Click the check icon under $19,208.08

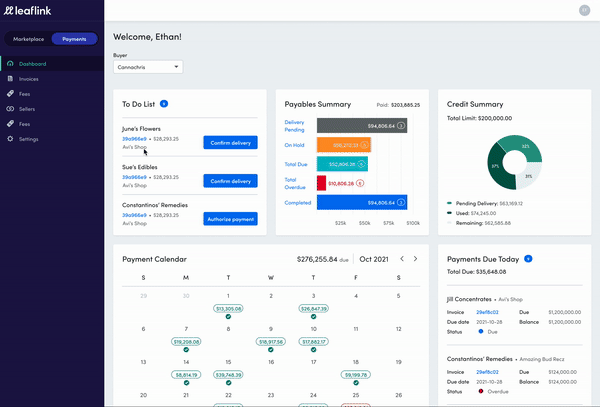[x=186, y=350]
